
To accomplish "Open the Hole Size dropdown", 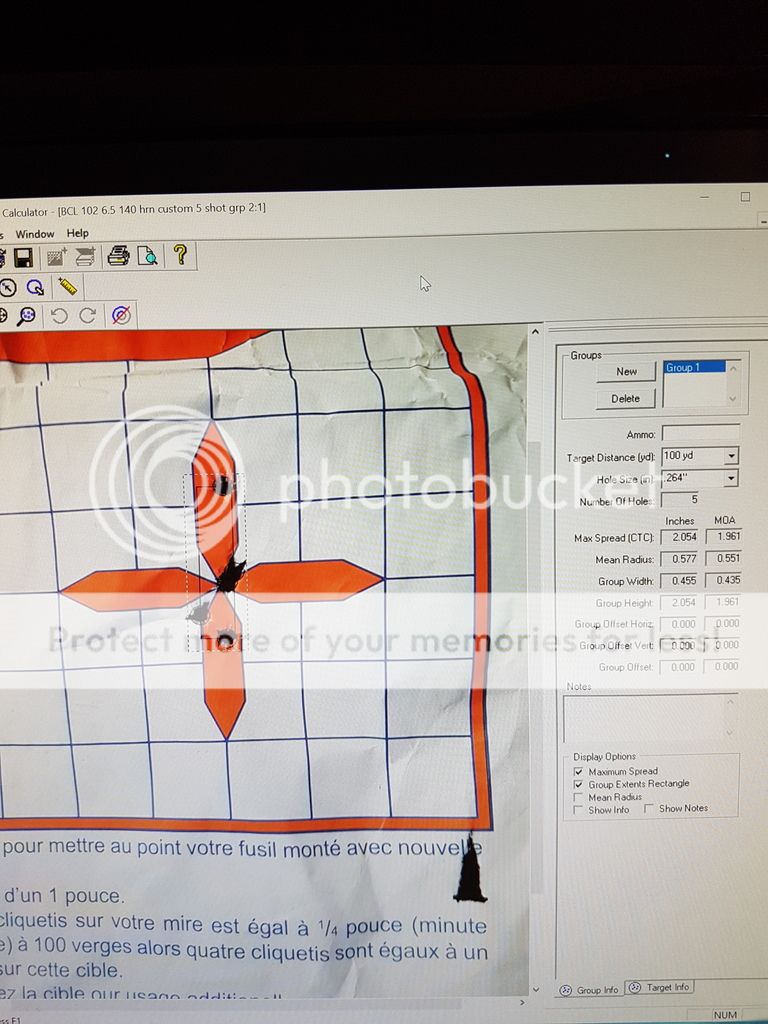I will coord(731,479).
